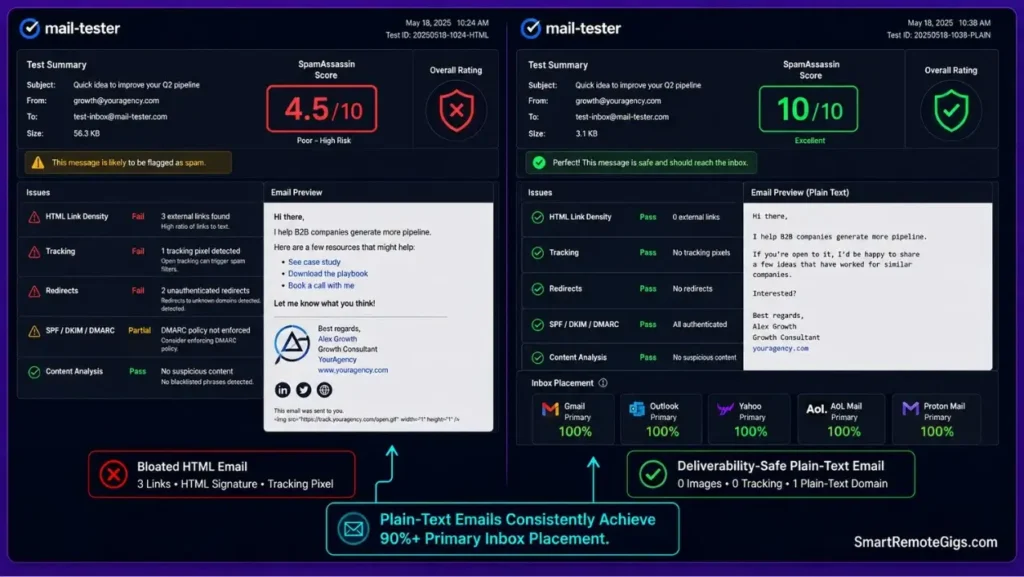
Task: Click 'Excellent' score label
Action: [x=810, y=140]
